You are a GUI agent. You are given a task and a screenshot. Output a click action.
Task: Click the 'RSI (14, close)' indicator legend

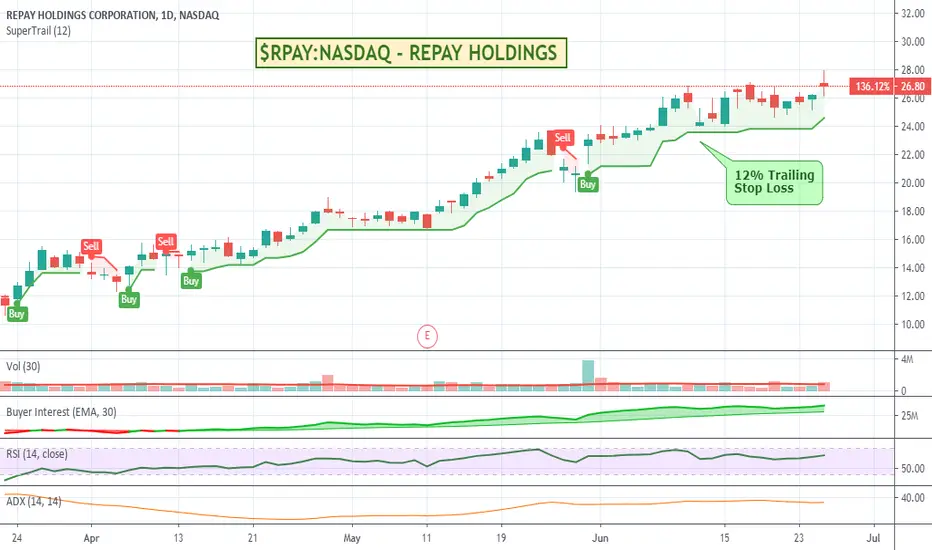coord(37,454)
